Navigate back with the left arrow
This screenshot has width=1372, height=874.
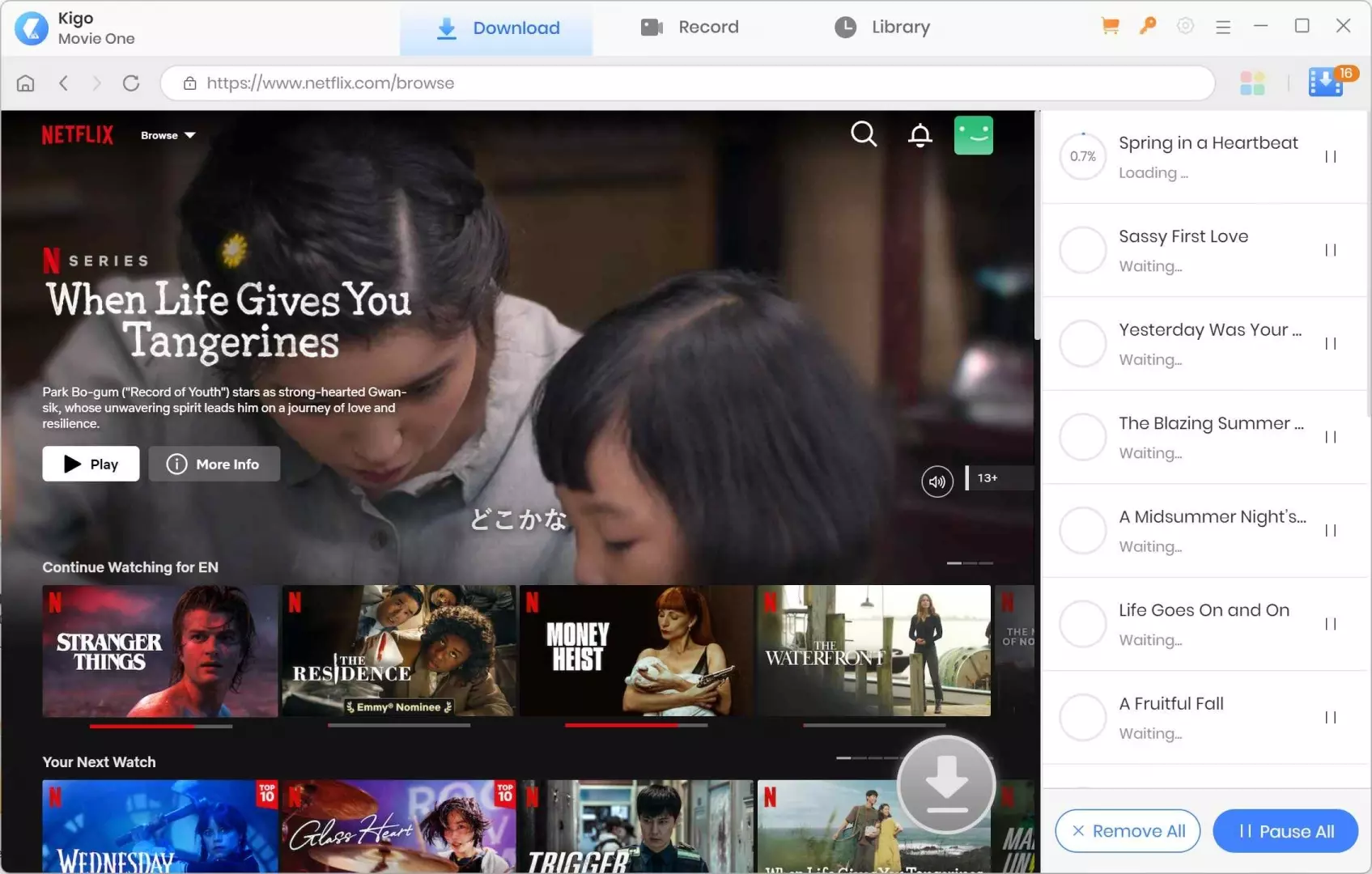(63, 83)
